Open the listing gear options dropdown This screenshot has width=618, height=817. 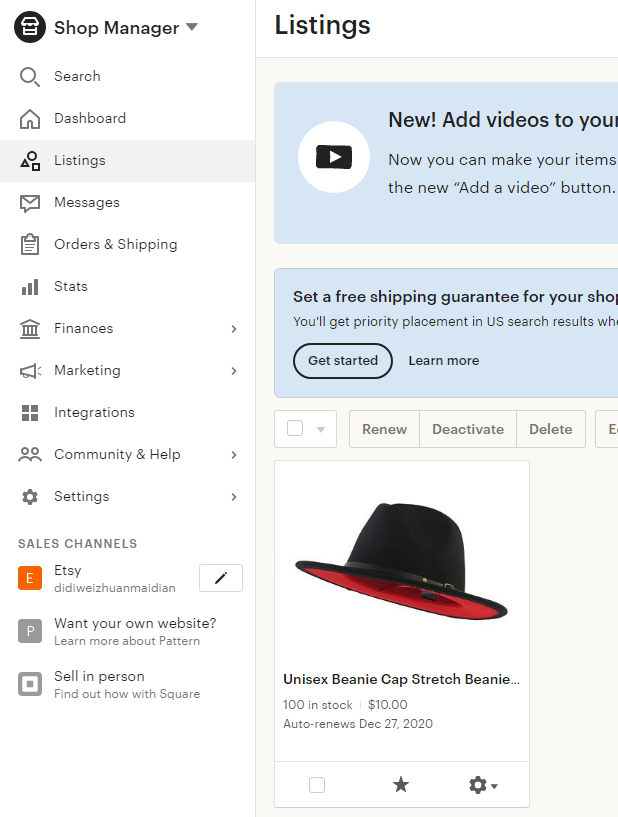pos(483,785)
